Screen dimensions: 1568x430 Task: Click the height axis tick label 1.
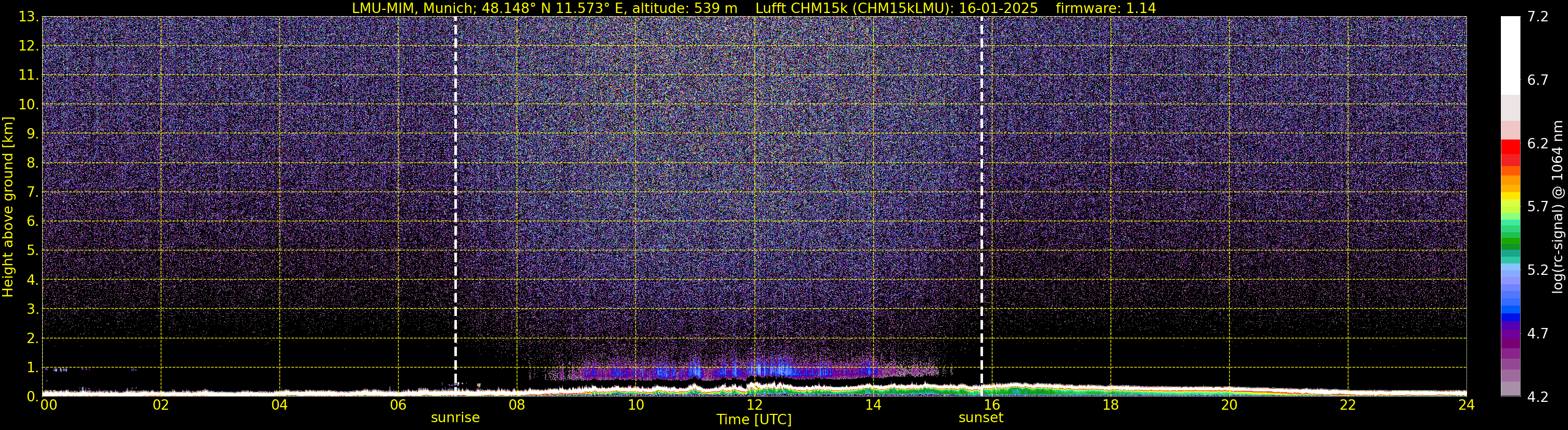(x=33, y=367)
